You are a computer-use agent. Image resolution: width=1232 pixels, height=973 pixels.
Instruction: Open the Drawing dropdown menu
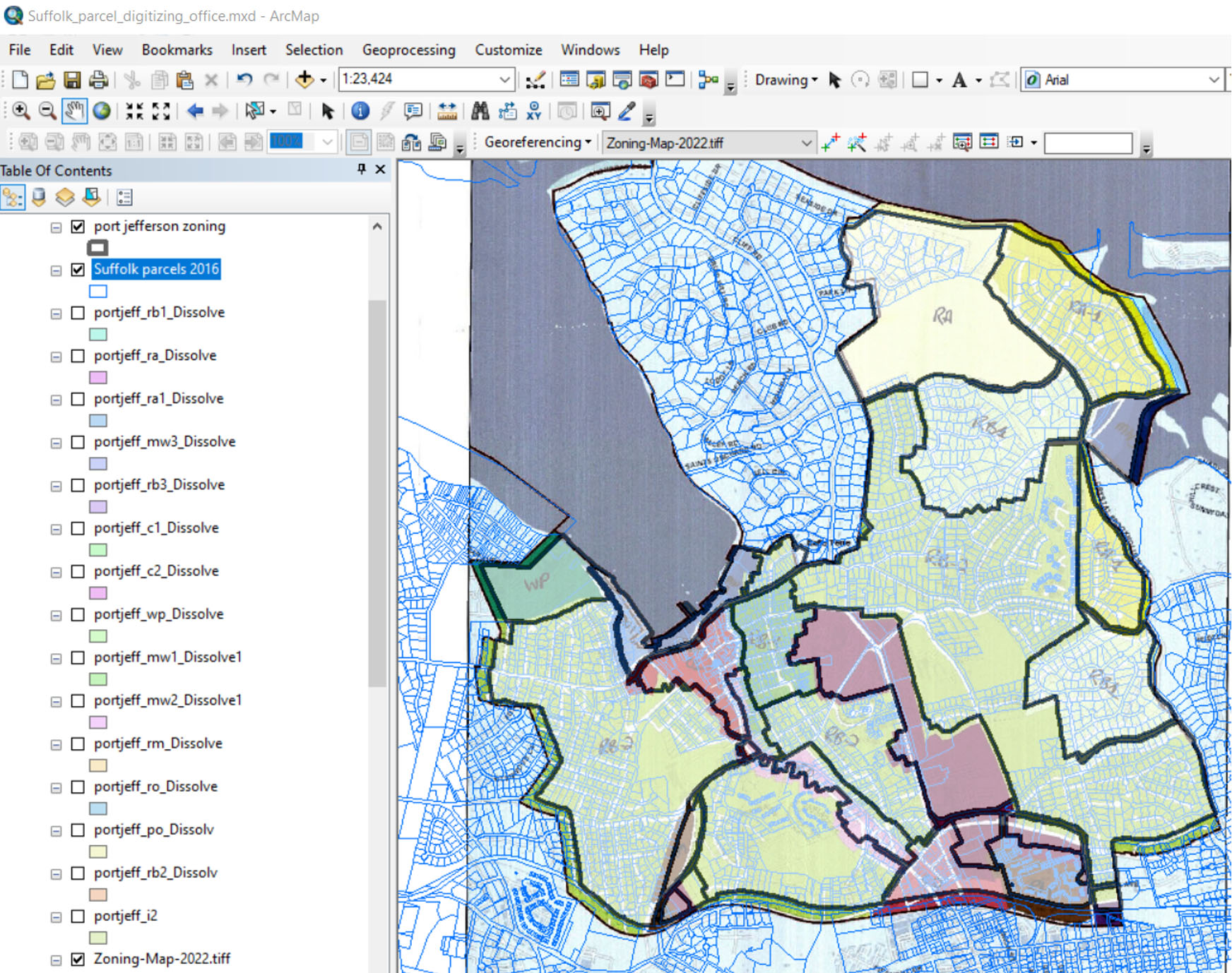[x=786, y=80]
